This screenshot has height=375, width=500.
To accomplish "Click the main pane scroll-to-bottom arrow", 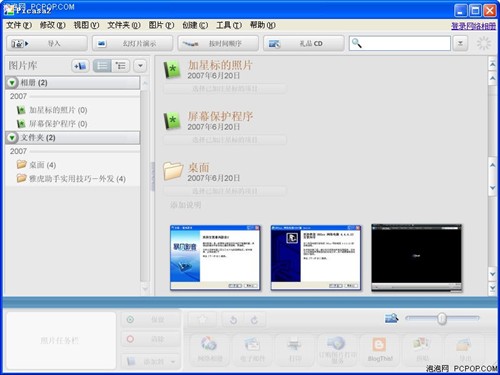I will [493, 288].
